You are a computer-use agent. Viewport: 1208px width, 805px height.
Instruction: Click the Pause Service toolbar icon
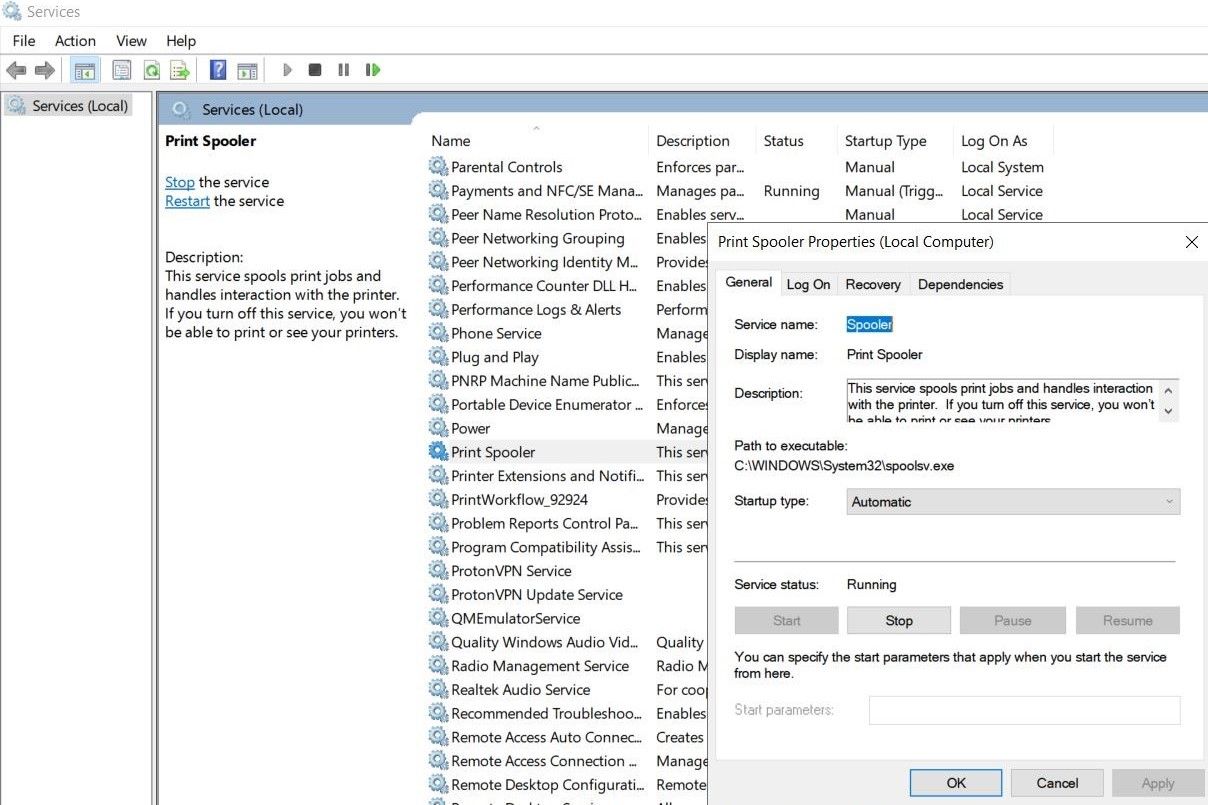[x=344, y=70]
